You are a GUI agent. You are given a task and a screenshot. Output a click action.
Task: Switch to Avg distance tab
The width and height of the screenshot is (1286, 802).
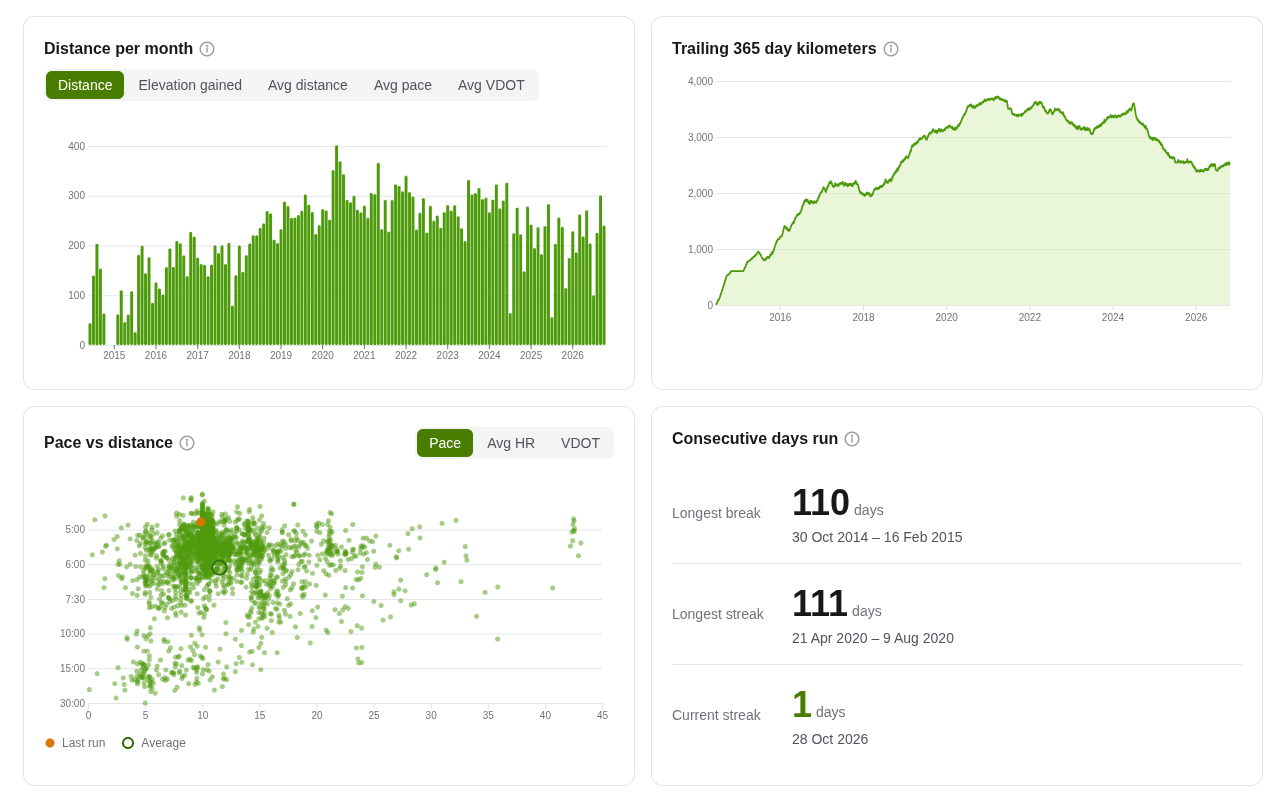click(308, 85)
